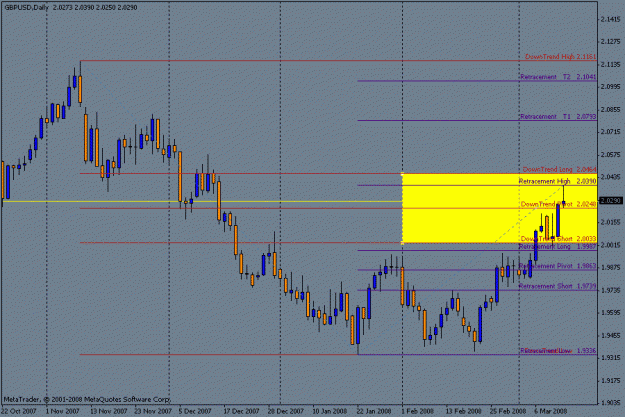Click the 23 Nov 2007 date label
Screen dimensions: 625x417
[x=153, y=411]
